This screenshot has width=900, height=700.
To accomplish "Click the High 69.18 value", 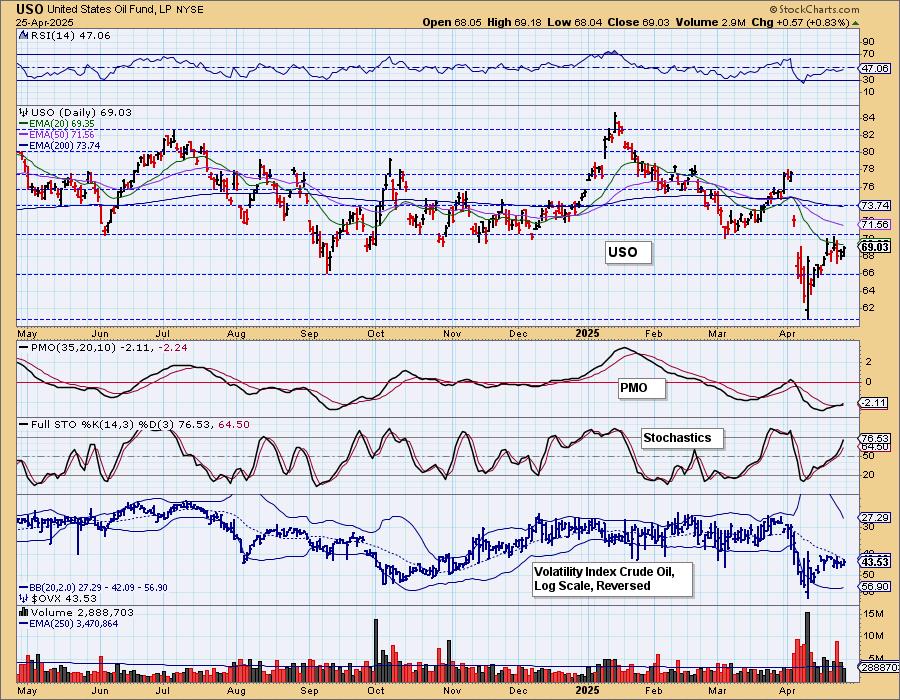I will [x=514, y=22].
